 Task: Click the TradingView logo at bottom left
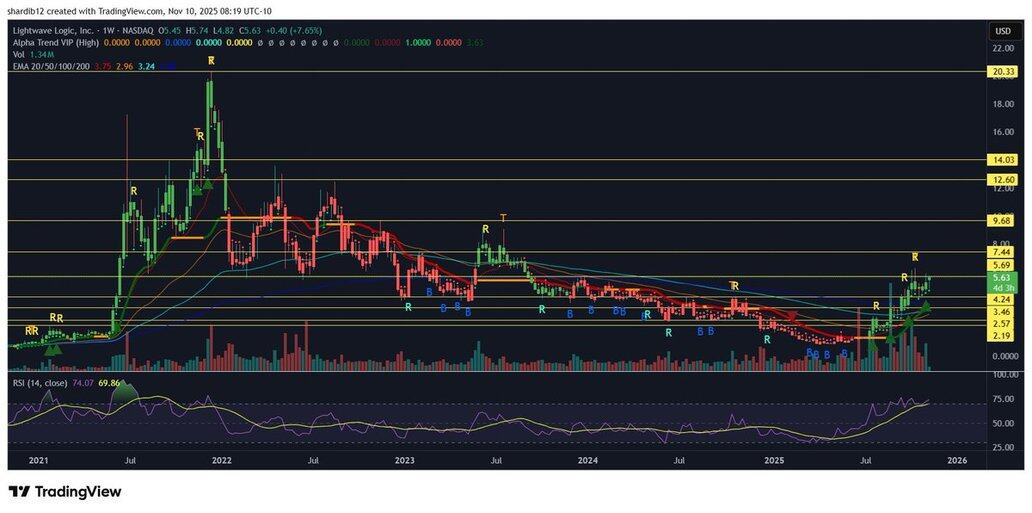pyautogui.click(x=65, y=491)
